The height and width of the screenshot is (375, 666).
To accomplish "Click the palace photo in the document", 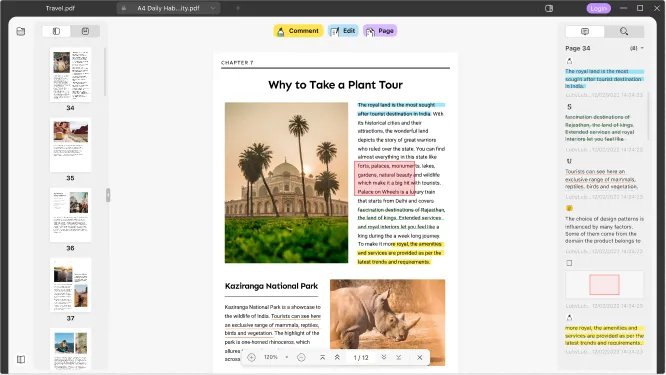I will (x=286, y=183).
